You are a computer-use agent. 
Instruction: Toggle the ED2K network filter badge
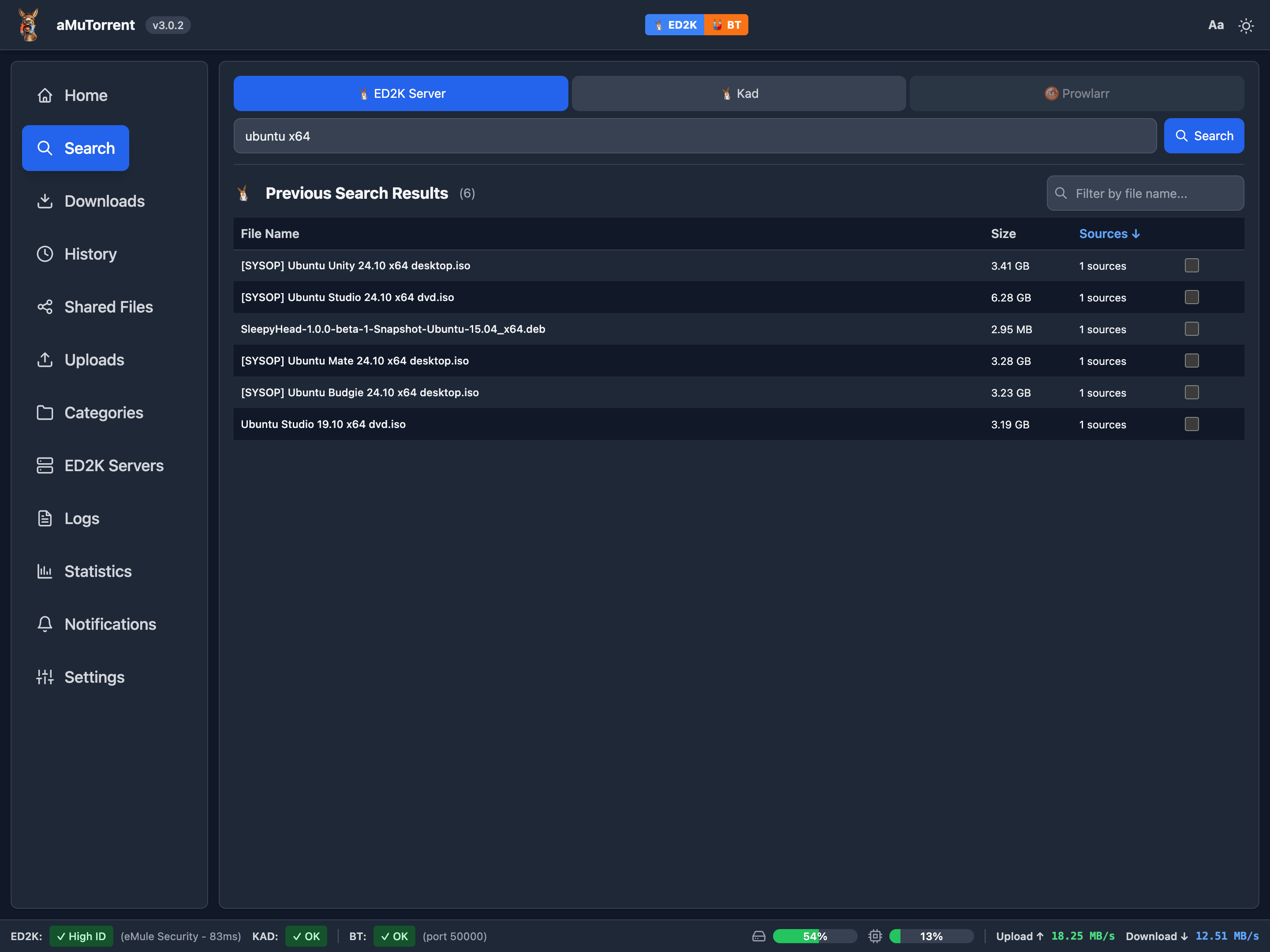pyautogui.click(x=675, y=25)
